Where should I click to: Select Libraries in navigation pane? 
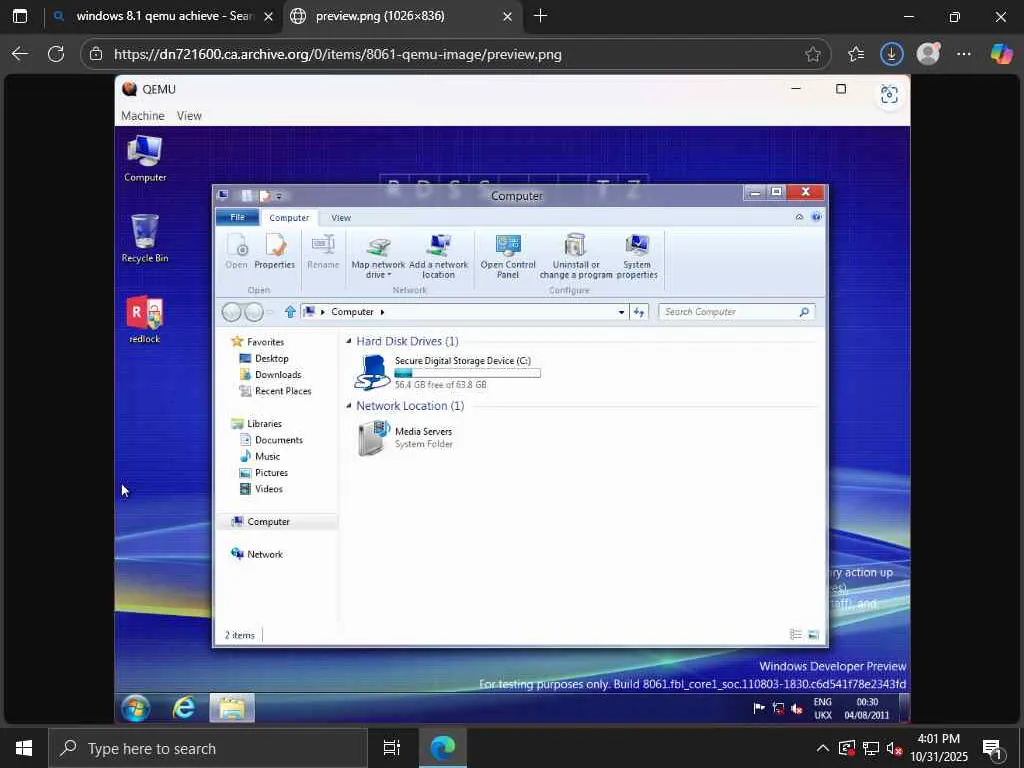tap(264, 423)
